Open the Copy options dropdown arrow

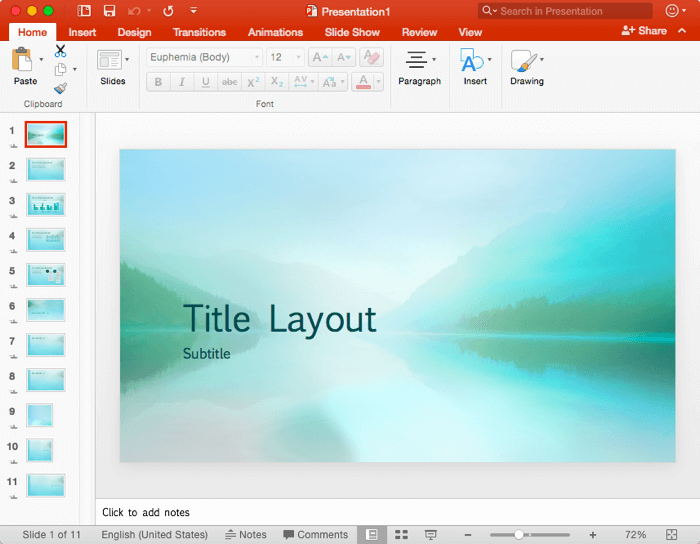75,69
